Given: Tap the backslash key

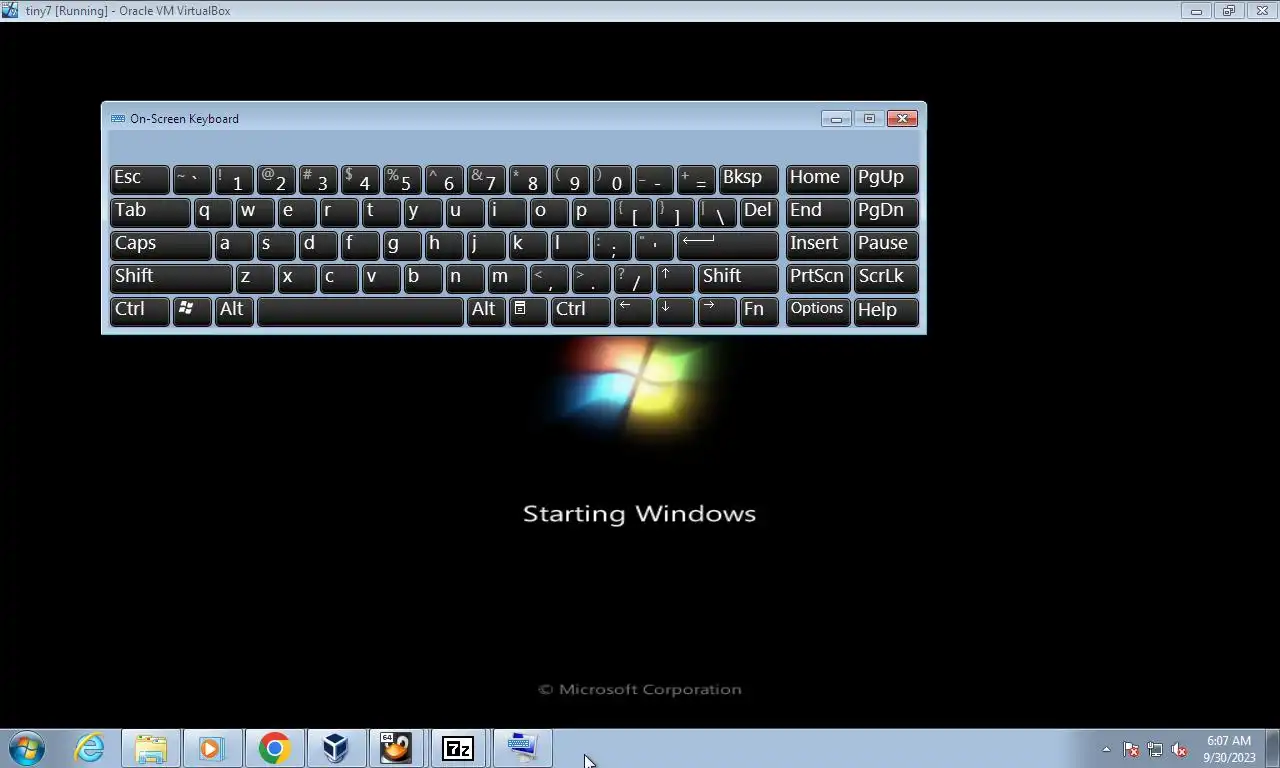Looking at the screenshot, I should coord(717,211).
